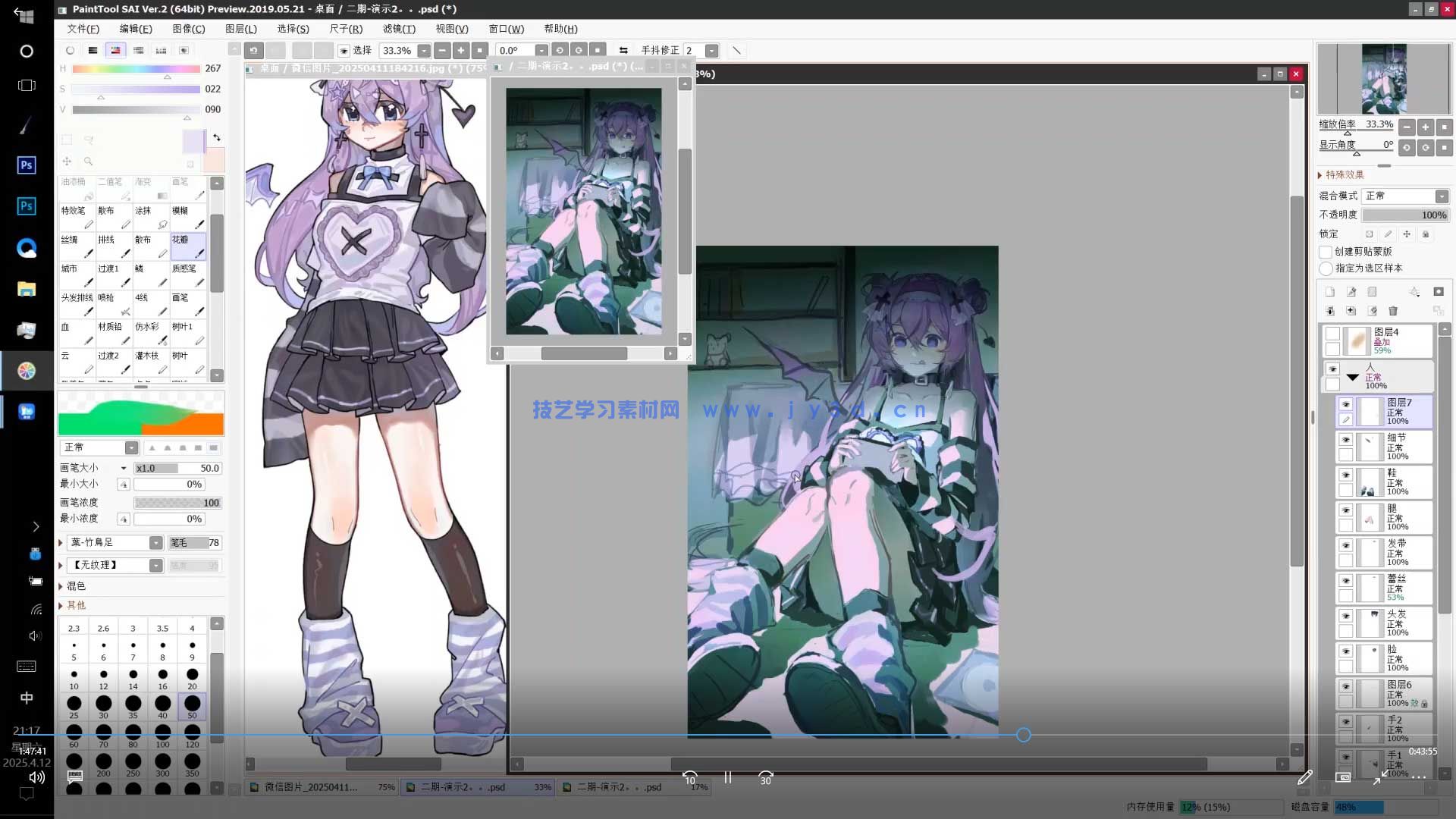Collapse the 人 layer group
The width and height of the screenshot is (1456, 819).
tap(1353, 377)
